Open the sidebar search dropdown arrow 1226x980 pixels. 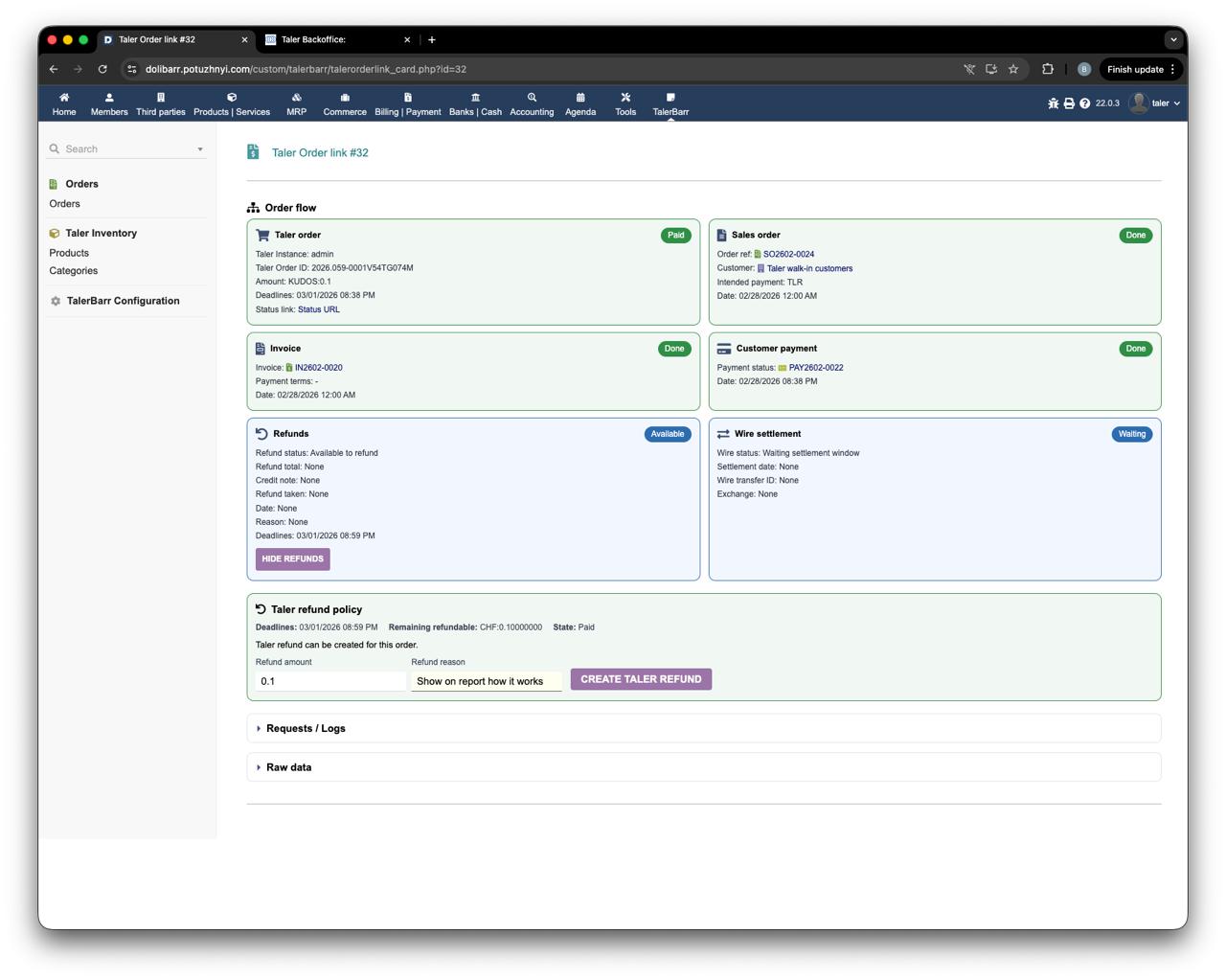(x=200, y=149)
